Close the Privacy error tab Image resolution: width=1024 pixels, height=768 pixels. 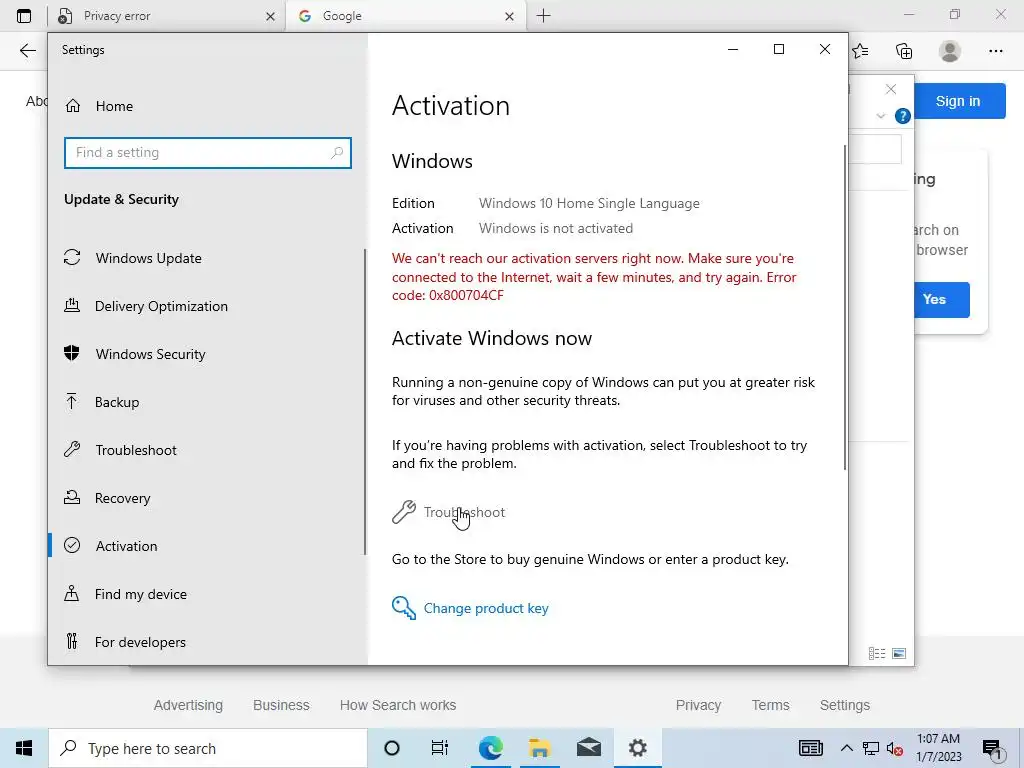pos(270,16)
